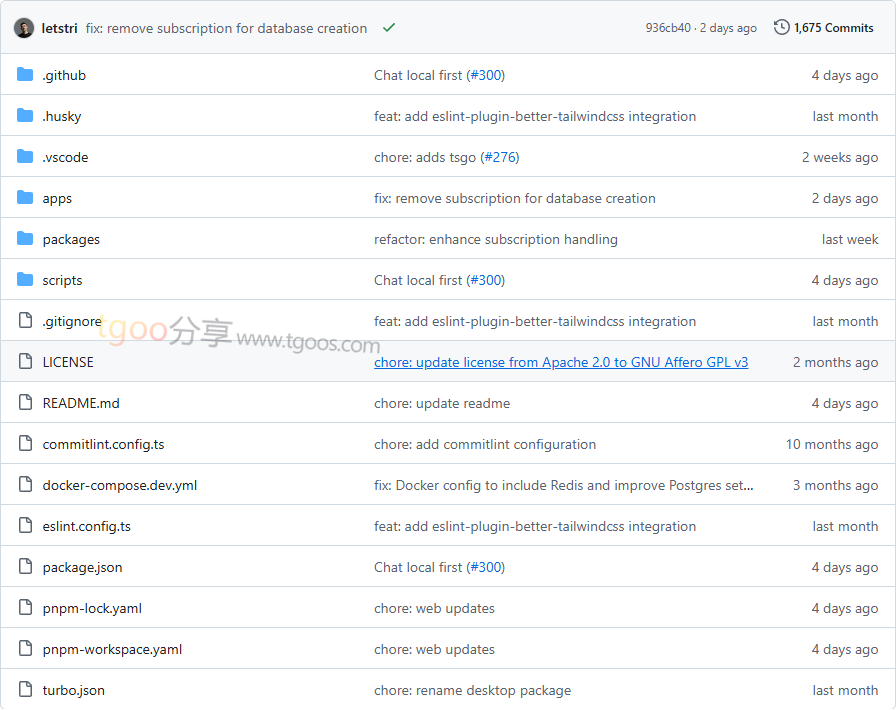
Task: Open the README.md file
Action: click(81, 403)
